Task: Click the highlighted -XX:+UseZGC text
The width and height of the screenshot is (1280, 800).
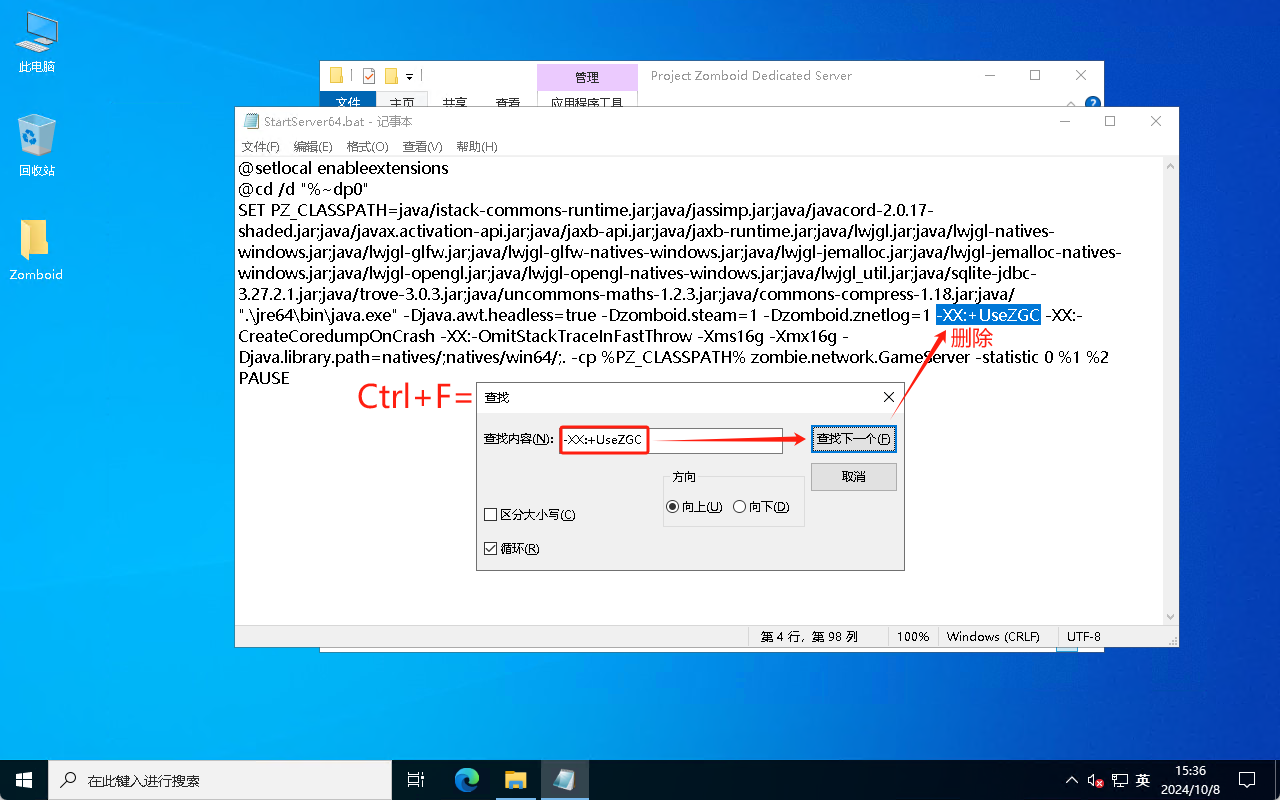Action: [988, 316]
